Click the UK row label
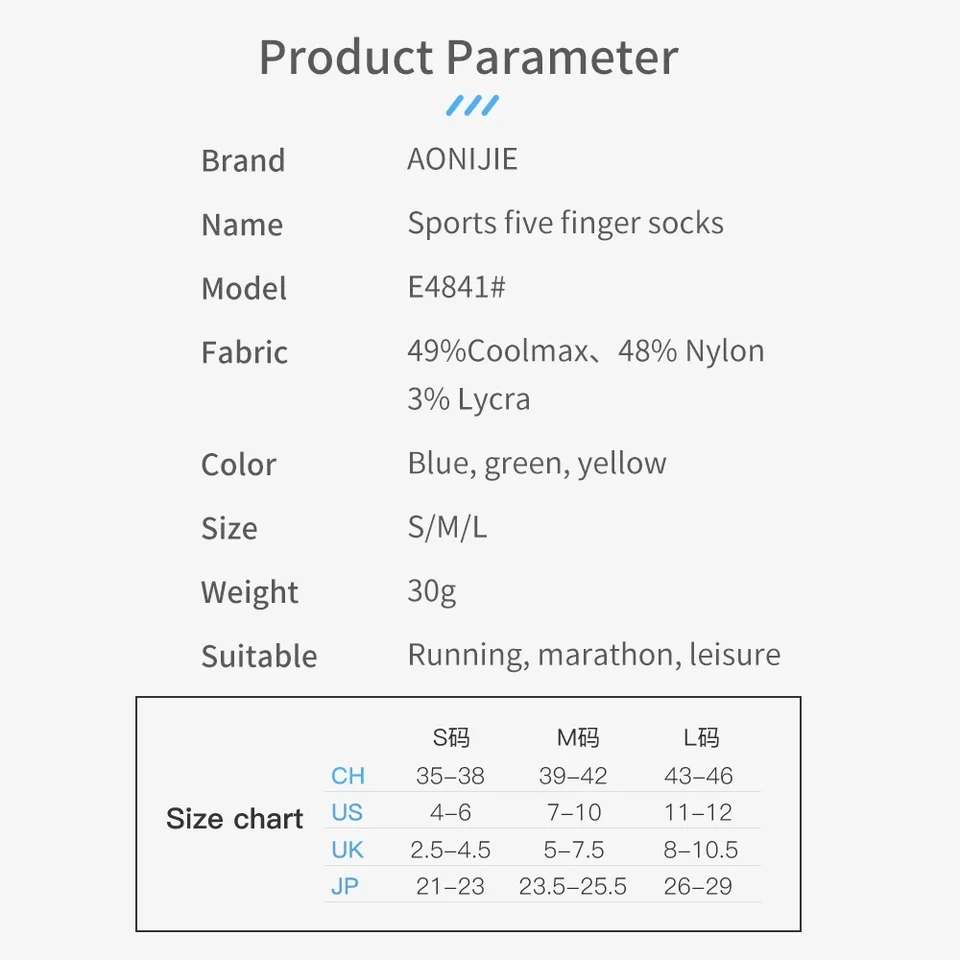Viewport: 960px width, 960px height. tap(347, 850)
